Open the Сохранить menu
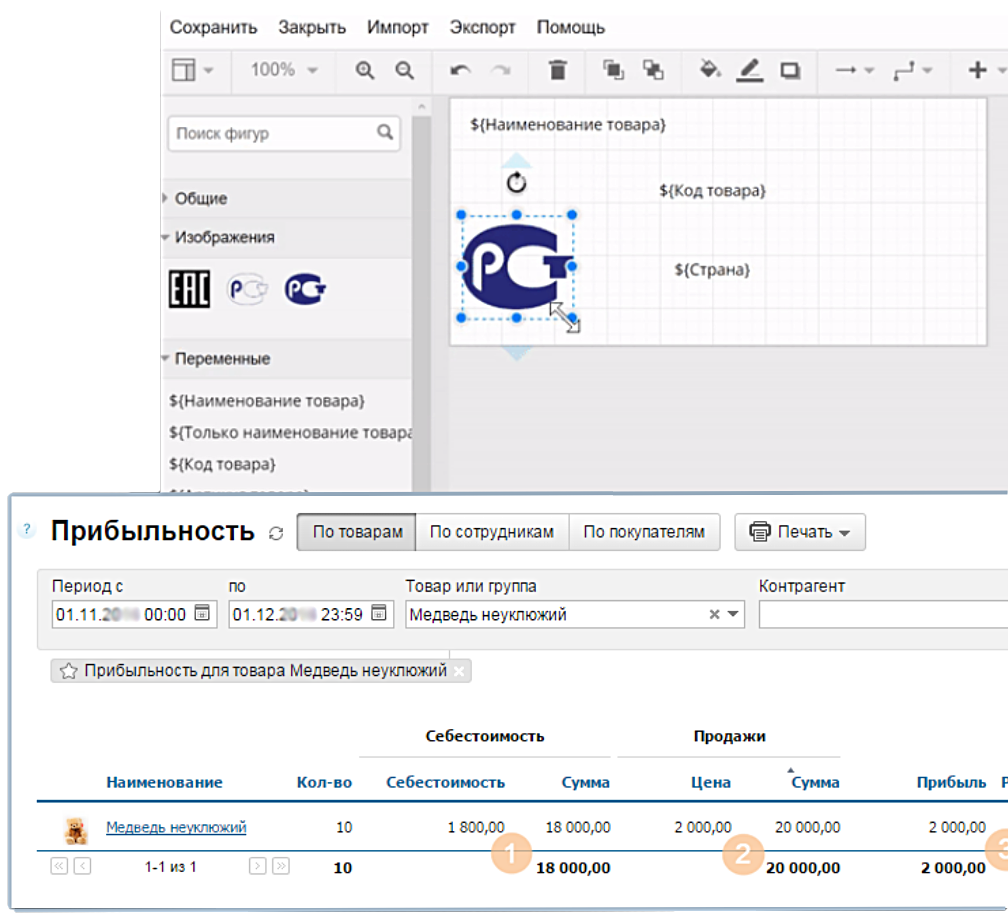The height and width of the screenshot is (918, 1008). tap(213, 27)
